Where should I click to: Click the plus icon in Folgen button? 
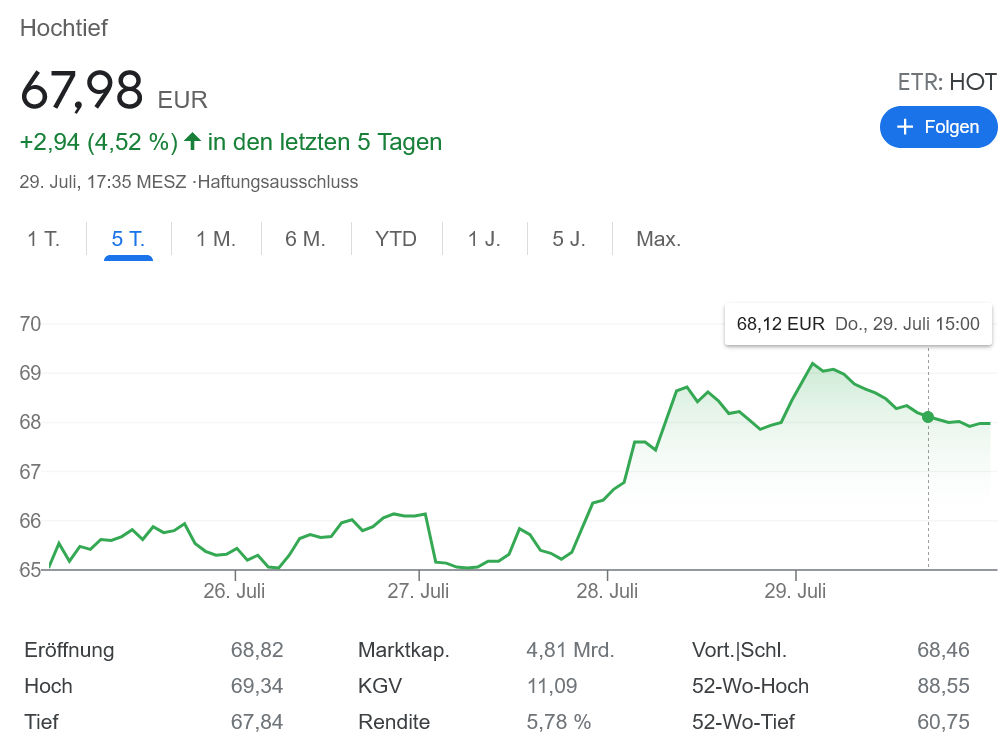[905, 127]
